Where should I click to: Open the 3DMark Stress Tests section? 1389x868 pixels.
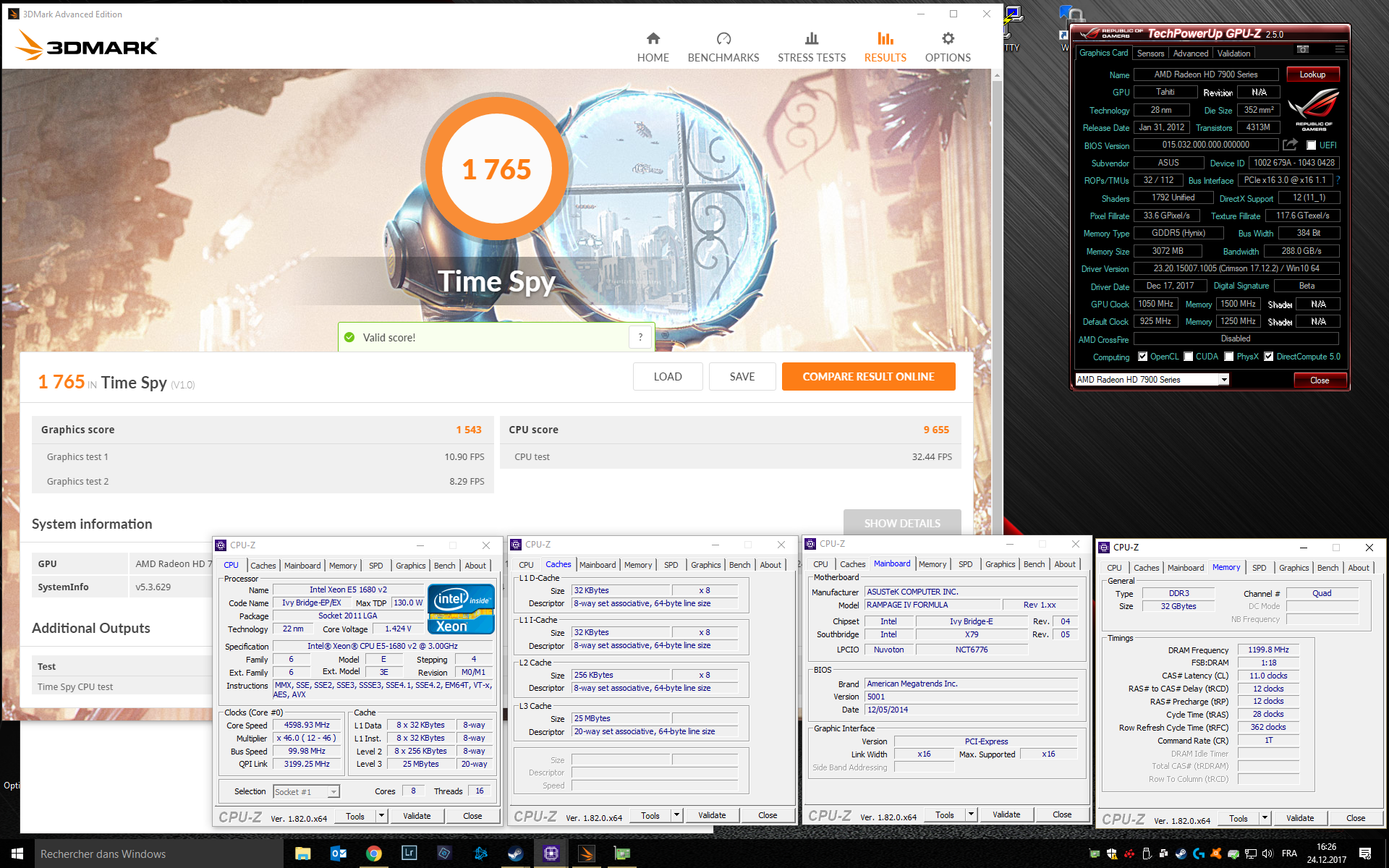coord(812,48)
